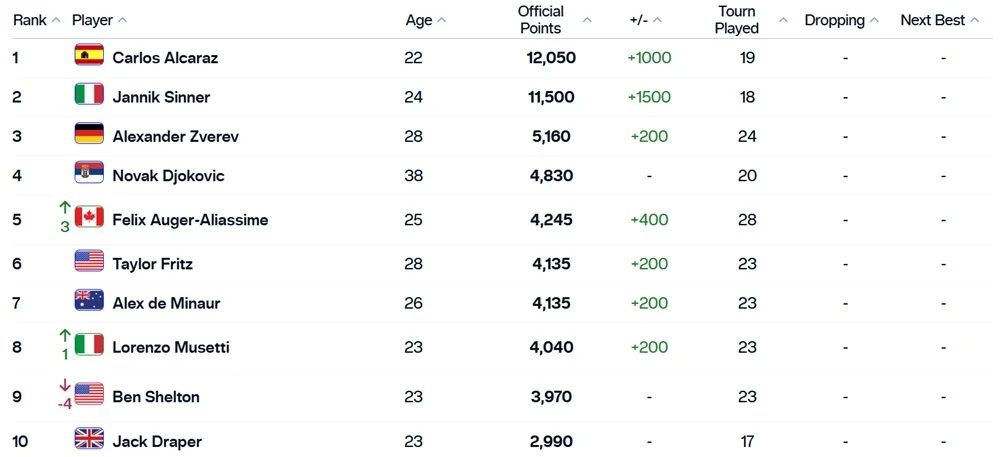
Task: Open Carlos Alcaraz player profile
Action: click(x=165, y=58)
